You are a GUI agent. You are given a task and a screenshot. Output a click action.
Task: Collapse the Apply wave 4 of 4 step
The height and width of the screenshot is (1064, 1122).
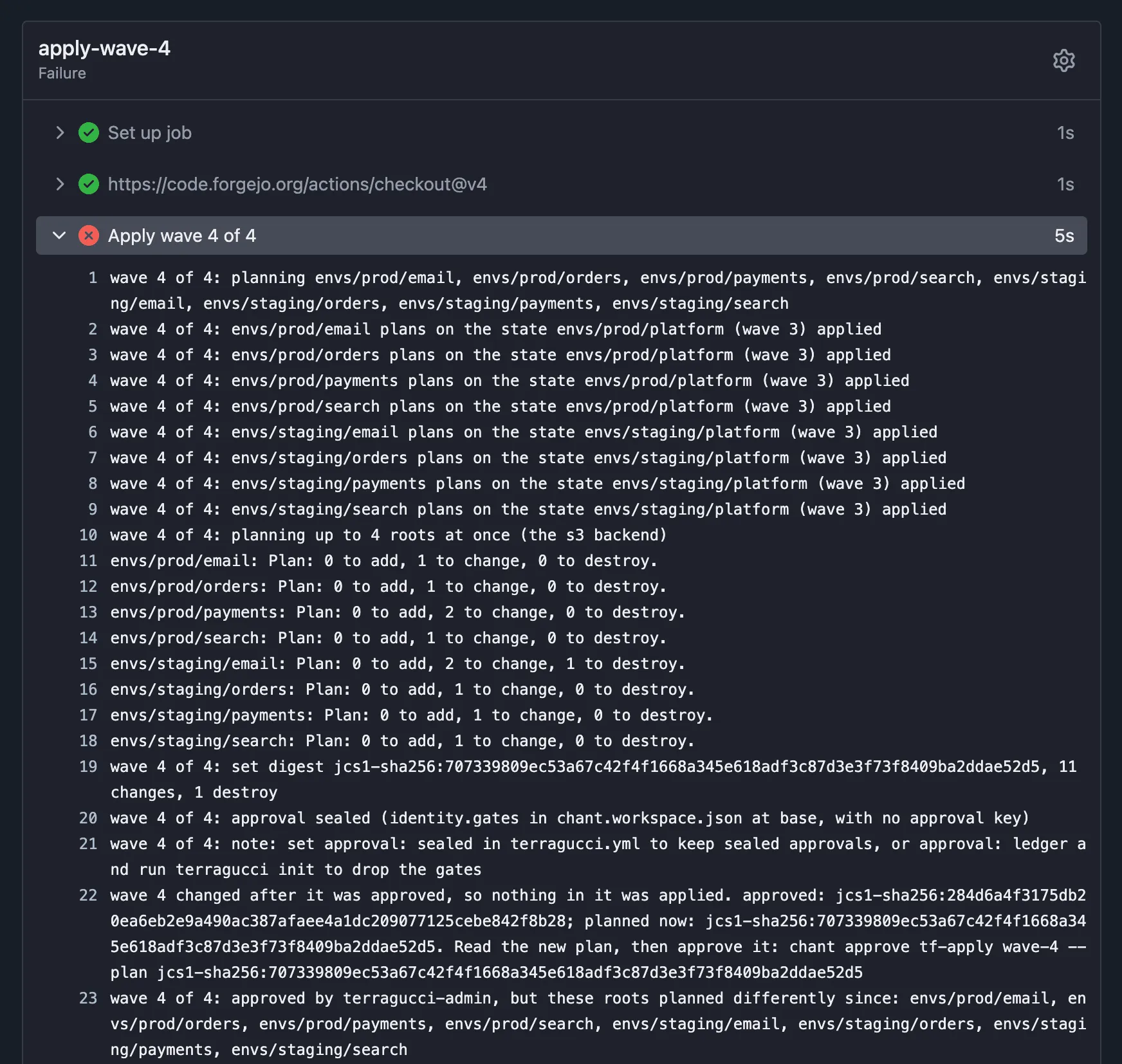tap(59, 235)
